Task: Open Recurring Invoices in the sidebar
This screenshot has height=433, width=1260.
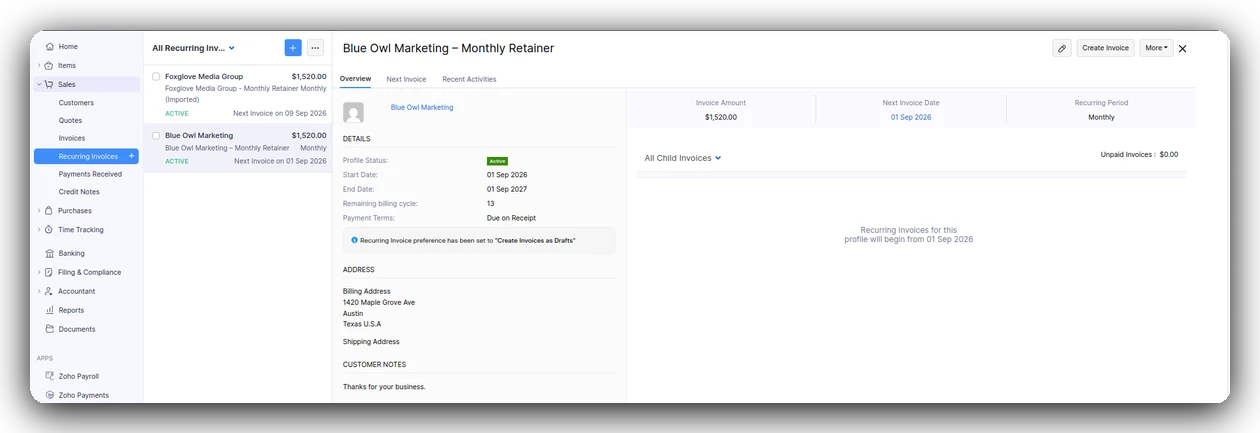Action: [86, 156]
